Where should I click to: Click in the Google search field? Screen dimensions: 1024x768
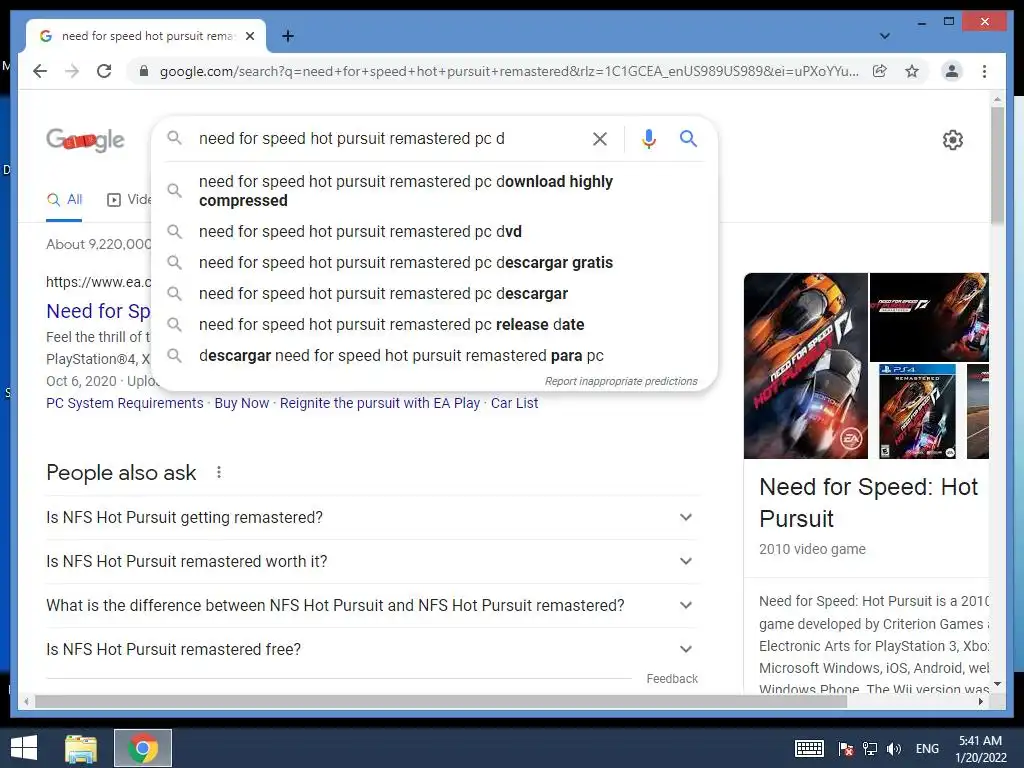click(x=385, y=138)
